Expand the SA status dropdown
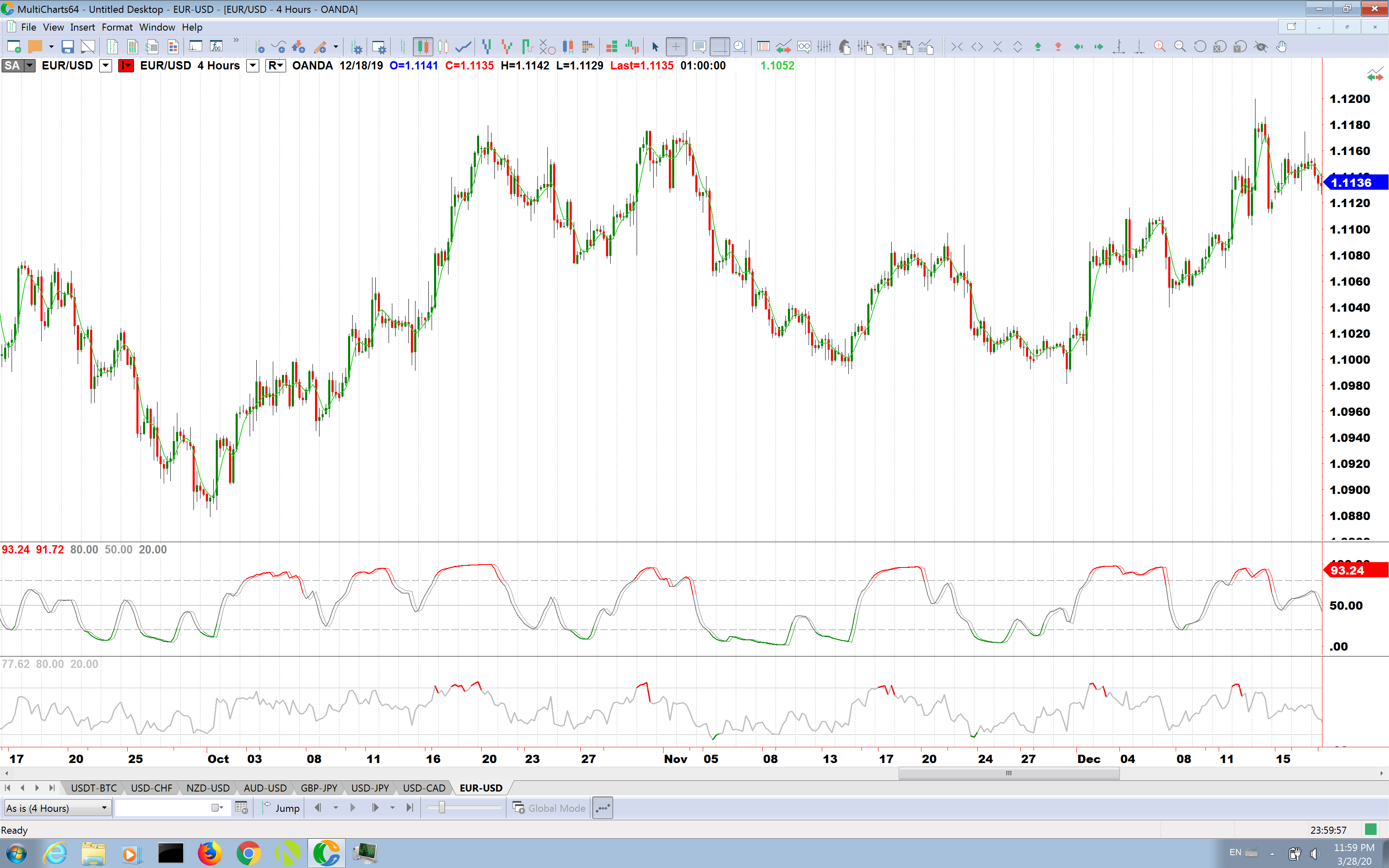 point(30,65)
